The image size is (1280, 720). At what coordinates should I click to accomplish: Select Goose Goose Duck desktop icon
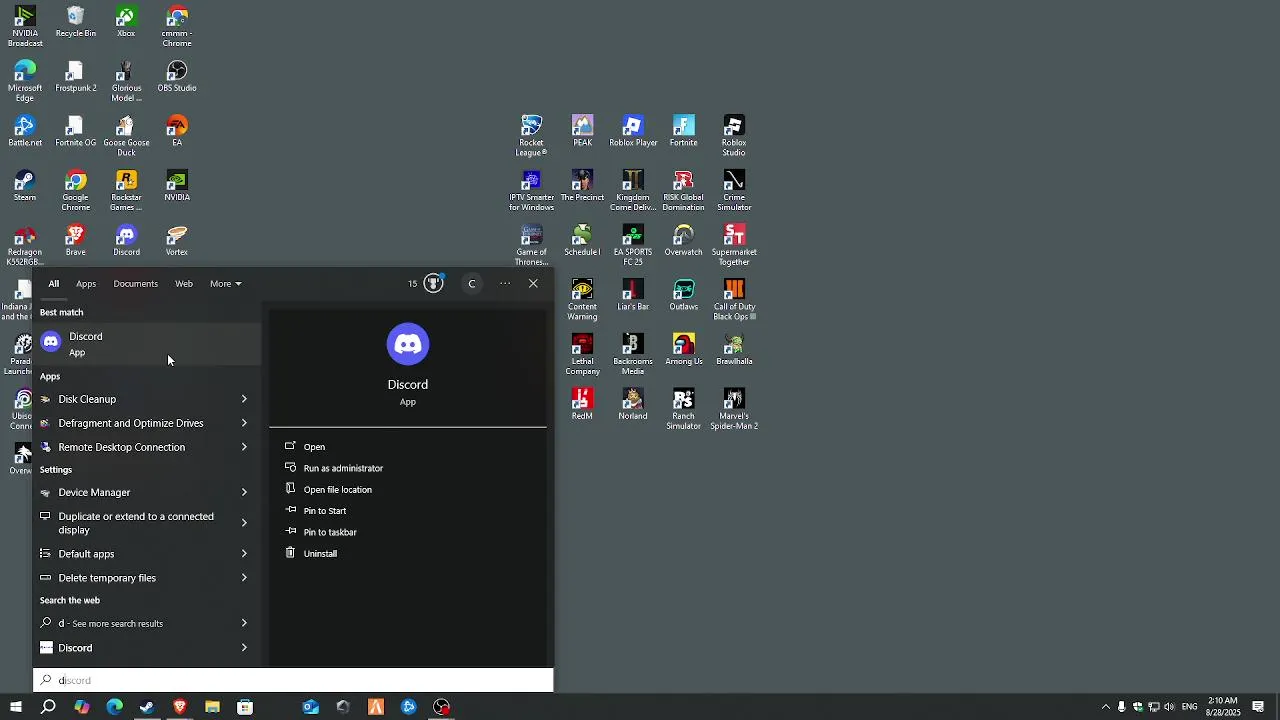[126, 136]
